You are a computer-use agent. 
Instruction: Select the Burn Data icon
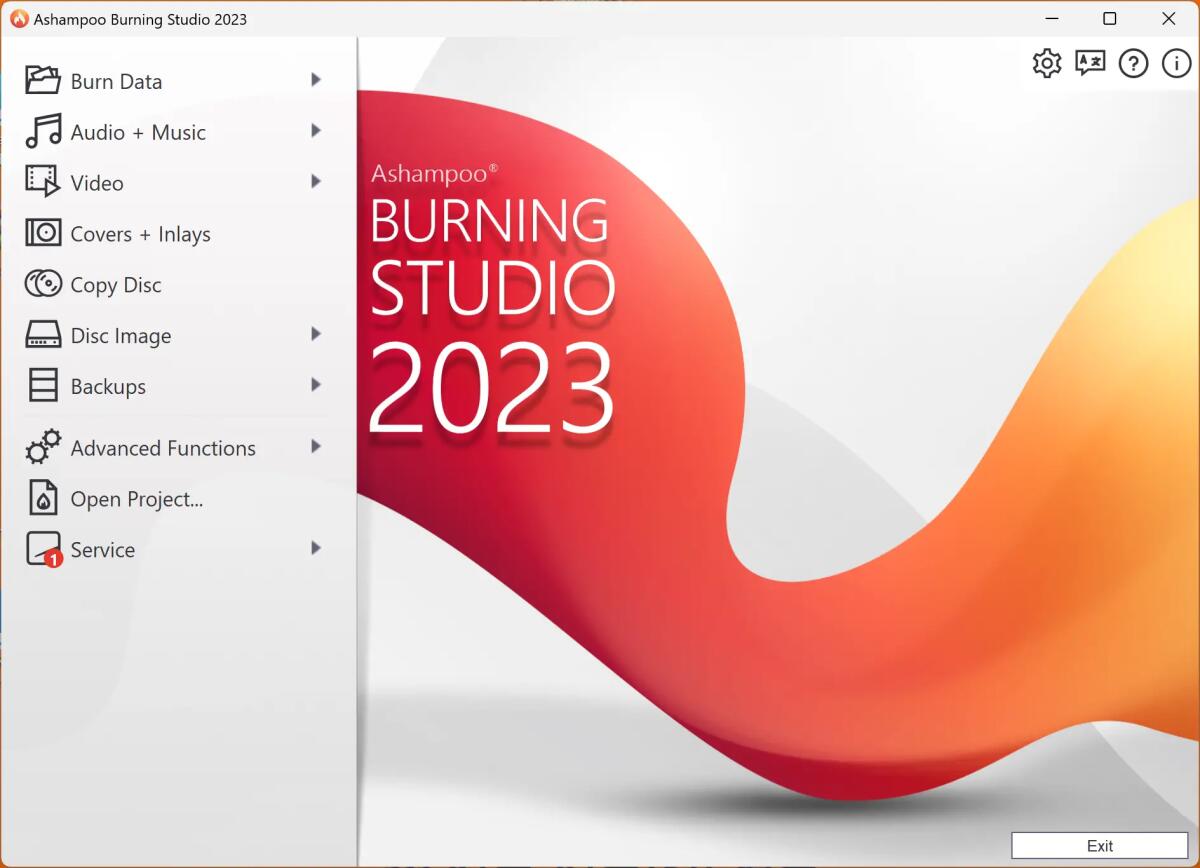[41, 80]
